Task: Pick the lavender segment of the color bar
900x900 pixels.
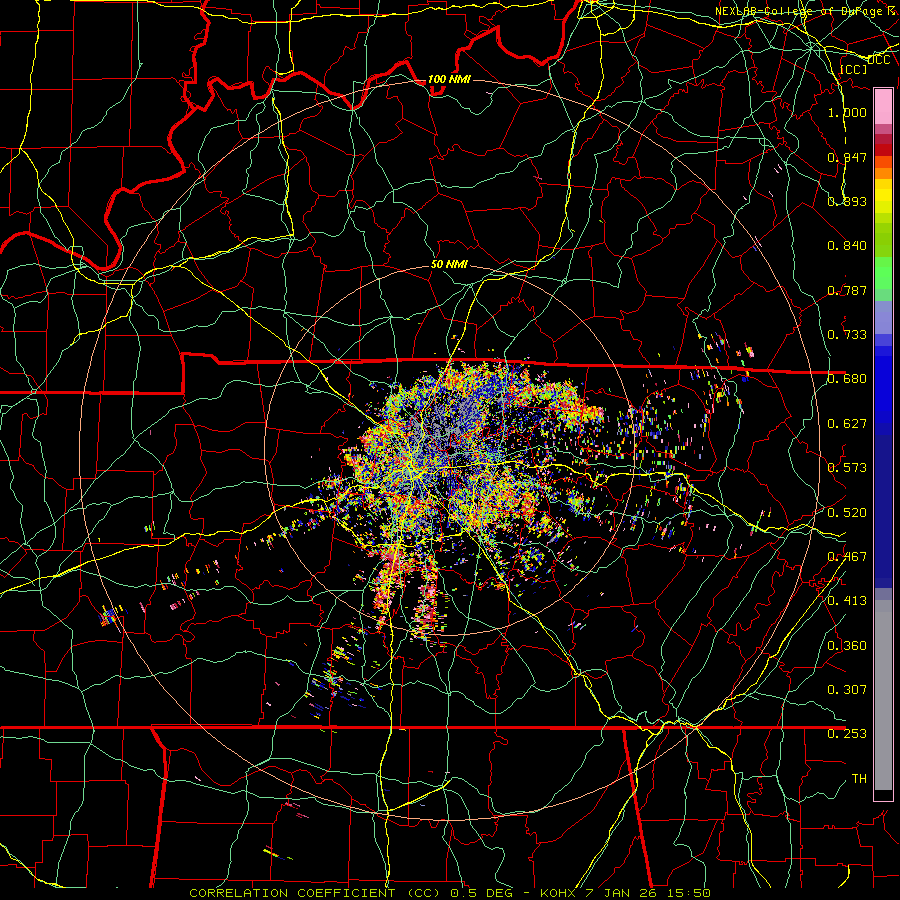Action: pyautogui.click(x=883, y=317)
